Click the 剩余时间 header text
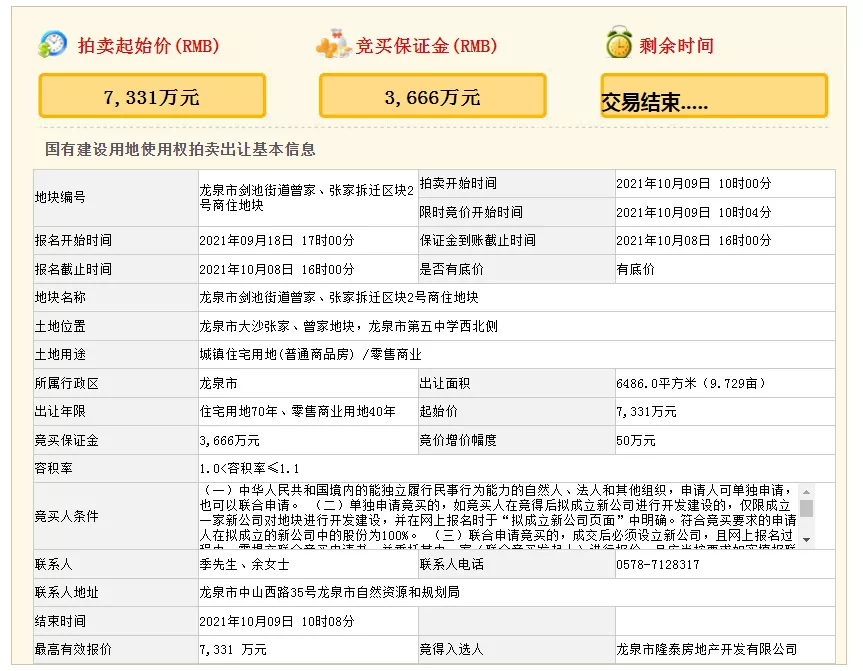Image resolution: width=863 pixels, height=671 pixels. pyautogui.click(x=676, y=46)
